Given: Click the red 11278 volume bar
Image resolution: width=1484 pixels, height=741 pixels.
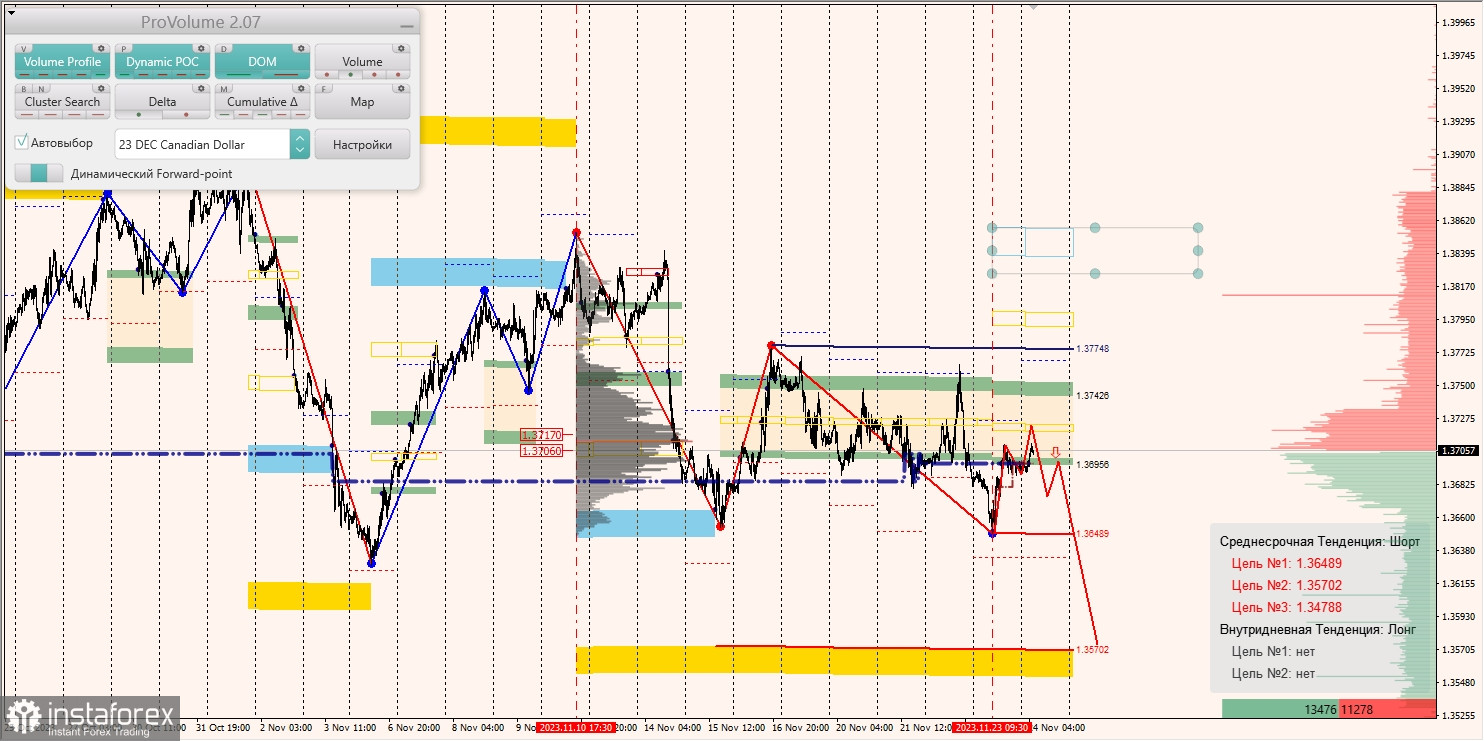Looking at the screenshot, I should pyautogui.click(x=1387, y=709).
